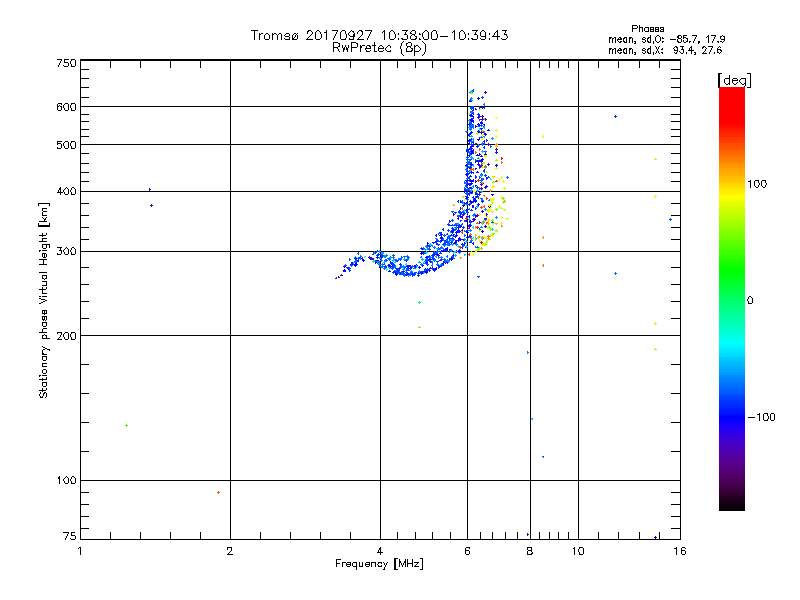Click the '[deg]' colorbar unit label
800x600 pixels.
734,80
